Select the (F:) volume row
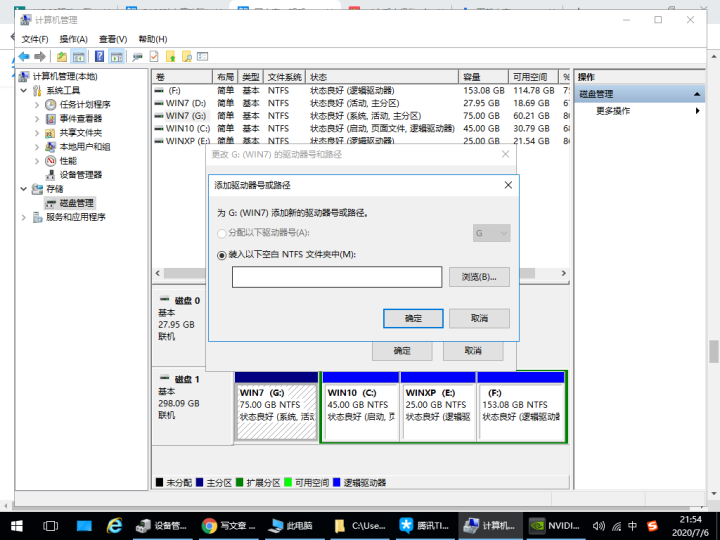The width and height of the screenshot is (720, 540). (361, 91)
